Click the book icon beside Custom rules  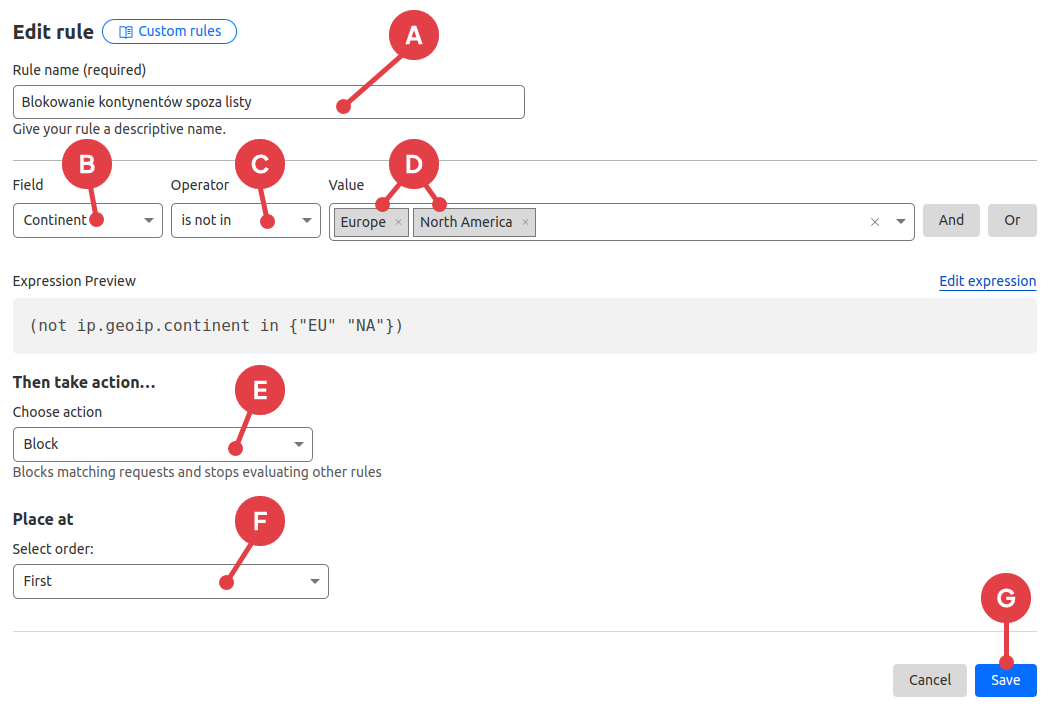[x=126, y=31]
